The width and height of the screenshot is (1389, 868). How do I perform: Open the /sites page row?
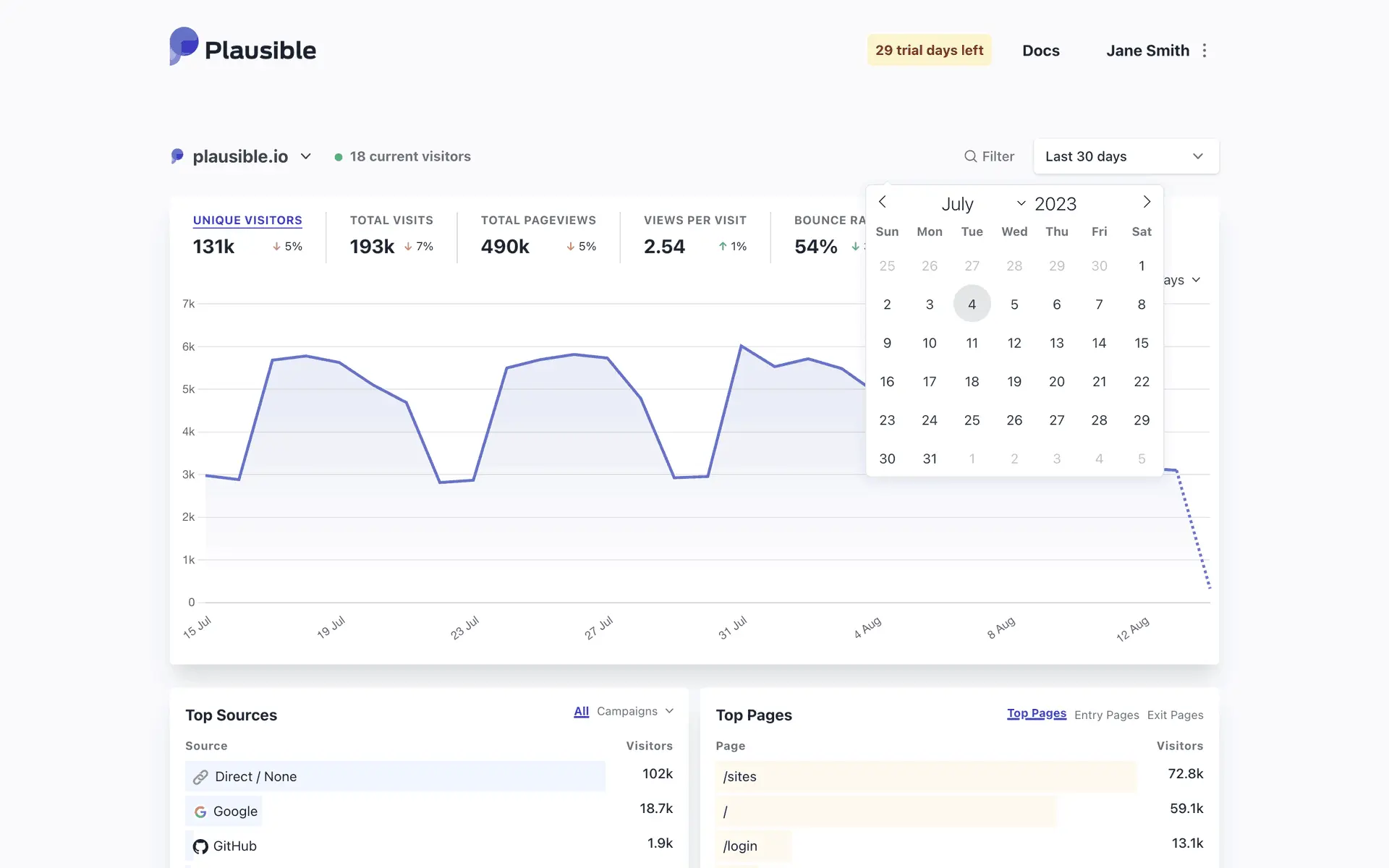(x=740, y=777)
